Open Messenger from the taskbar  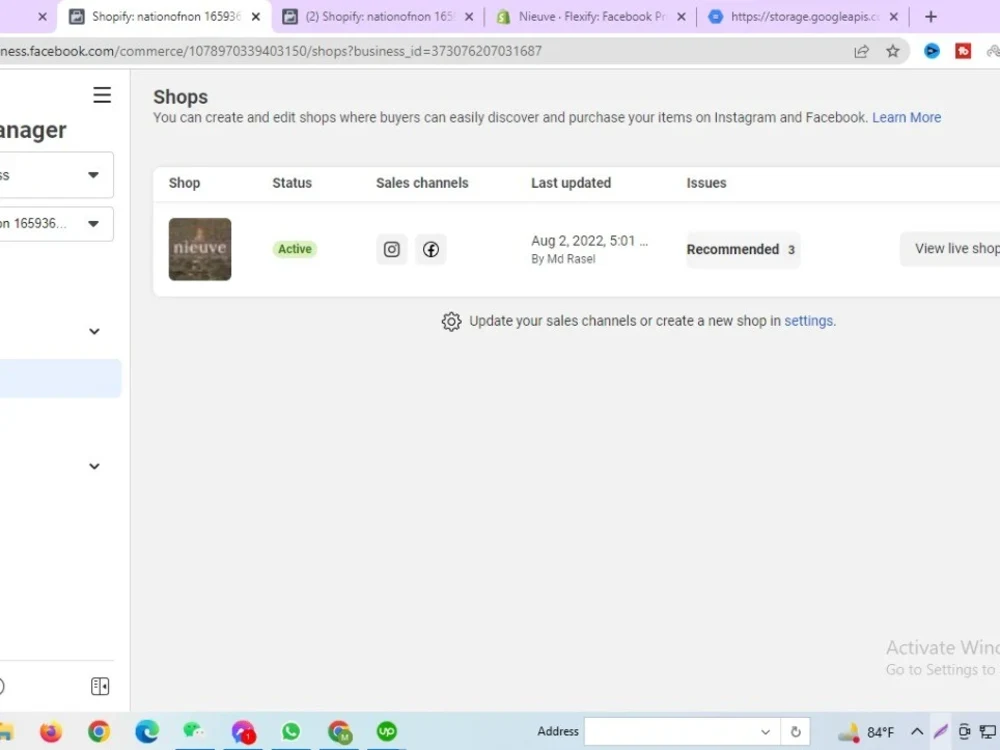[x=243, y=732]
